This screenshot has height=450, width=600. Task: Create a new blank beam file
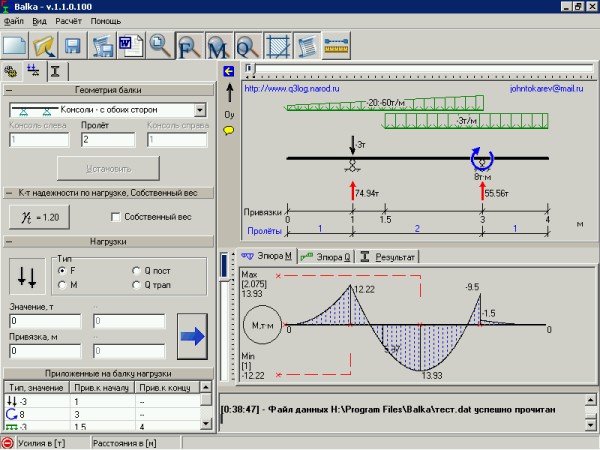coord(15,46)
